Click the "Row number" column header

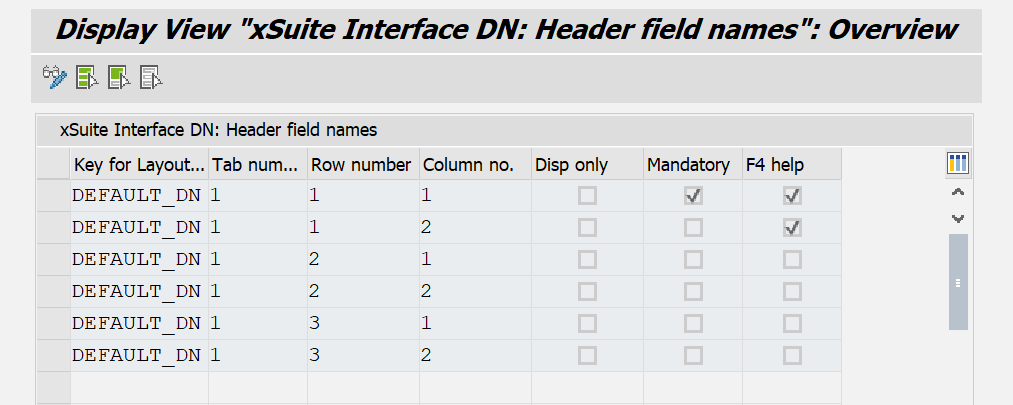pyautogui.click(x=361, y=164)
